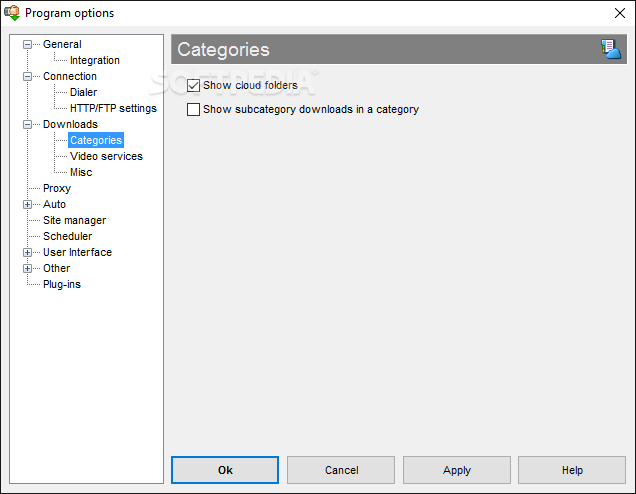This screenshot has width=636, height=494.
Task: Open the Plug-ins settings page
Action: coord(62,284)
